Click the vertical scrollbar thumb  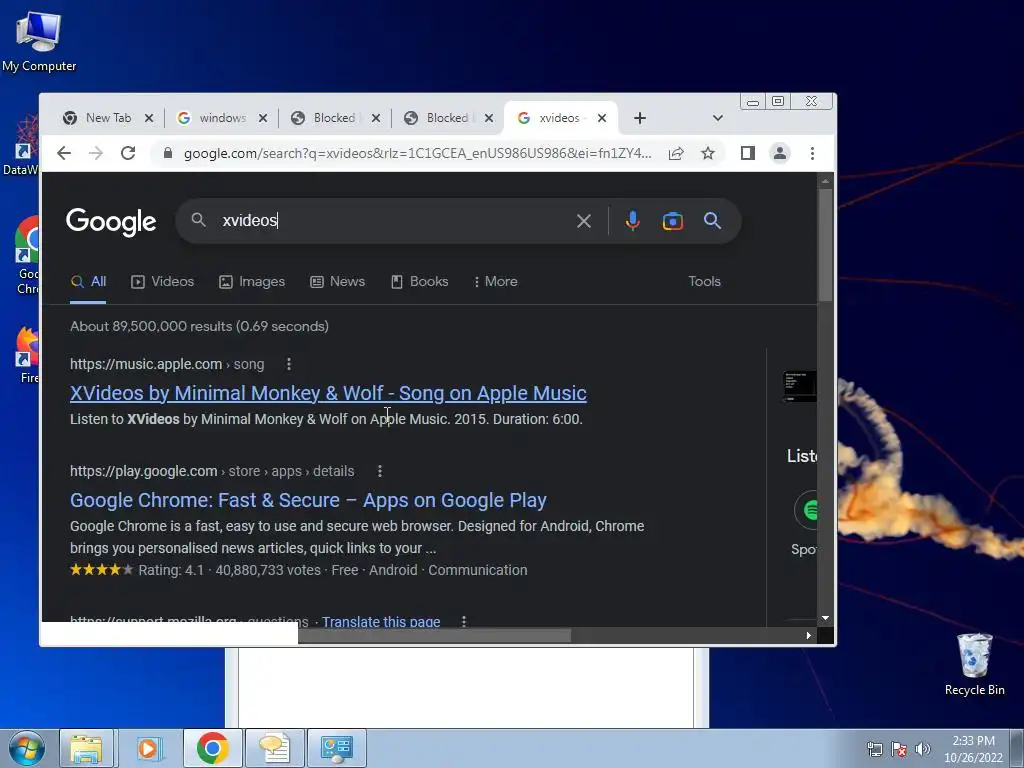(825, 245)
